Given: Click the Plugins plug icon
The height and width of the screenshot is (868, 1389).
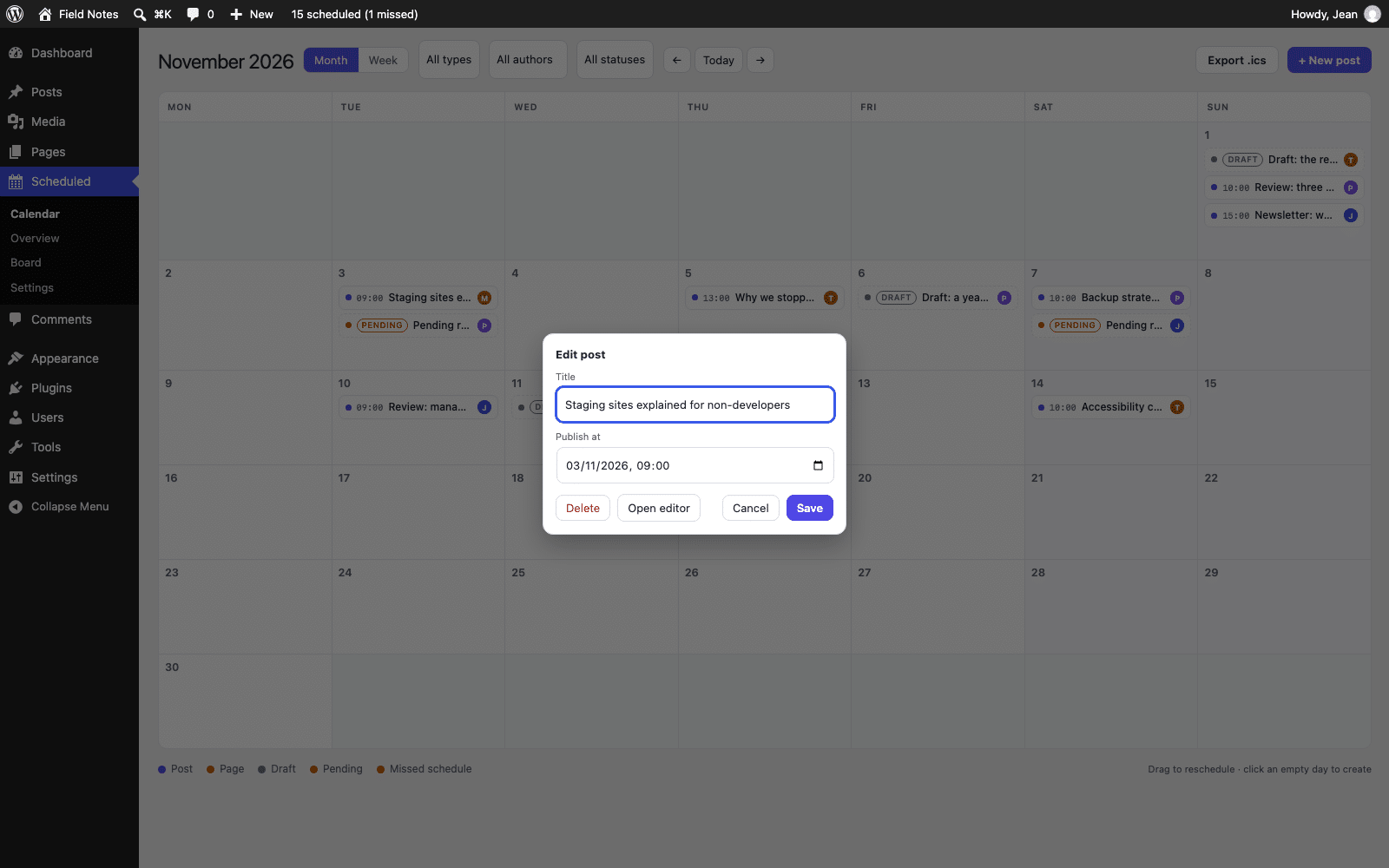Looking at the screenshot, I should (x=16, y=388).
